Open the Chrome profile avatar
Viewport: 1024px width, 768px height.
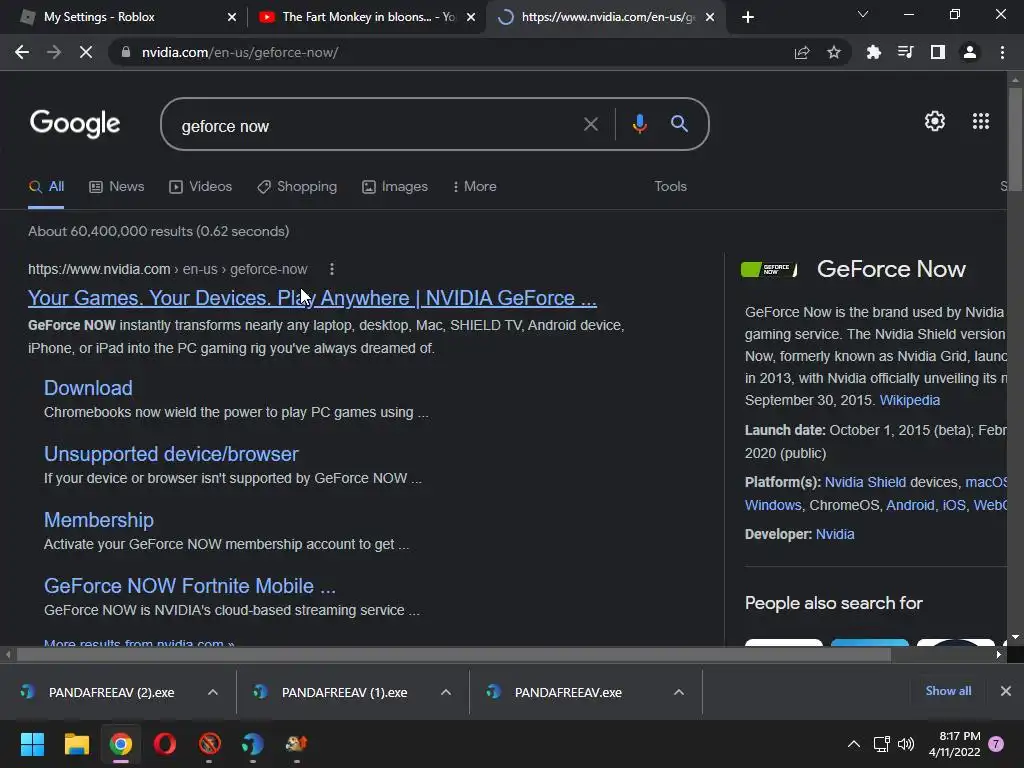(970, 52)
